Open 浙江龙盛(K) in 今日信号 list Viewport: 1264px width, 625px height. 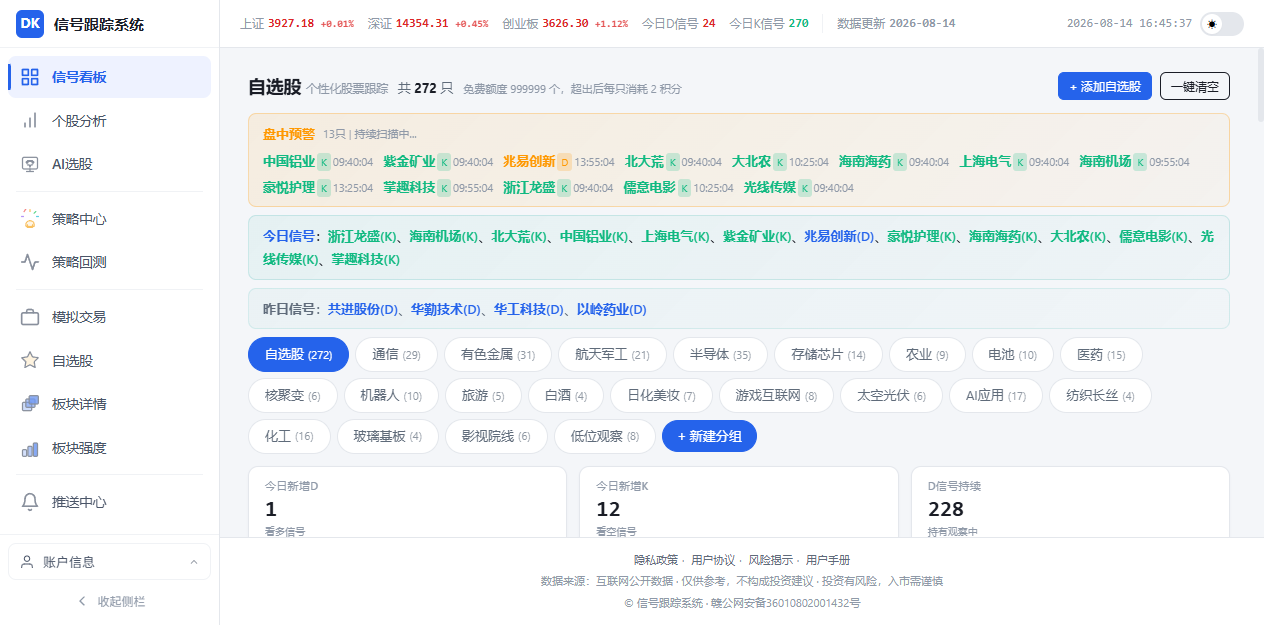click(363, 237)
